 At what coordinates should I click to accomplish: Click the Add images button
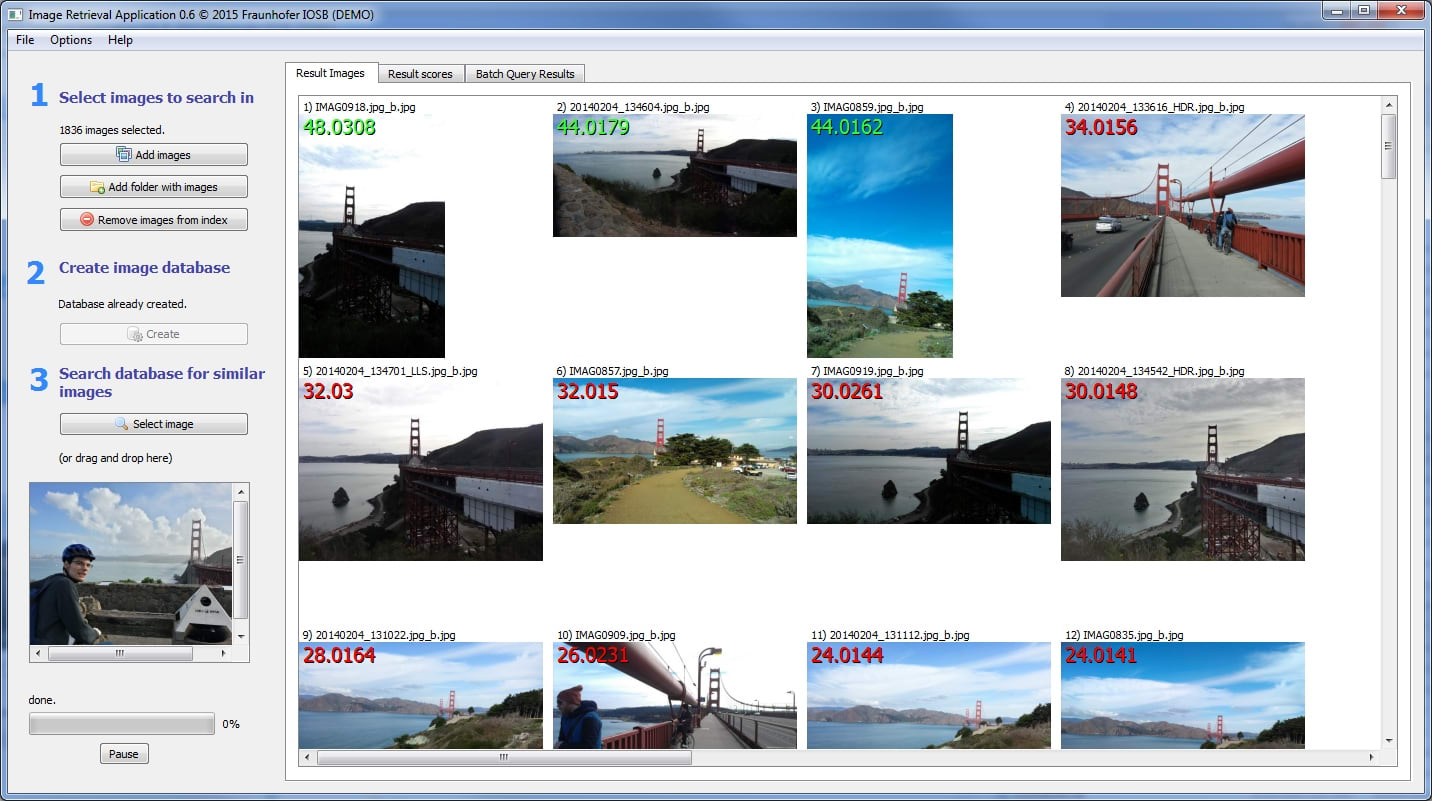click(x=153, y=155)
